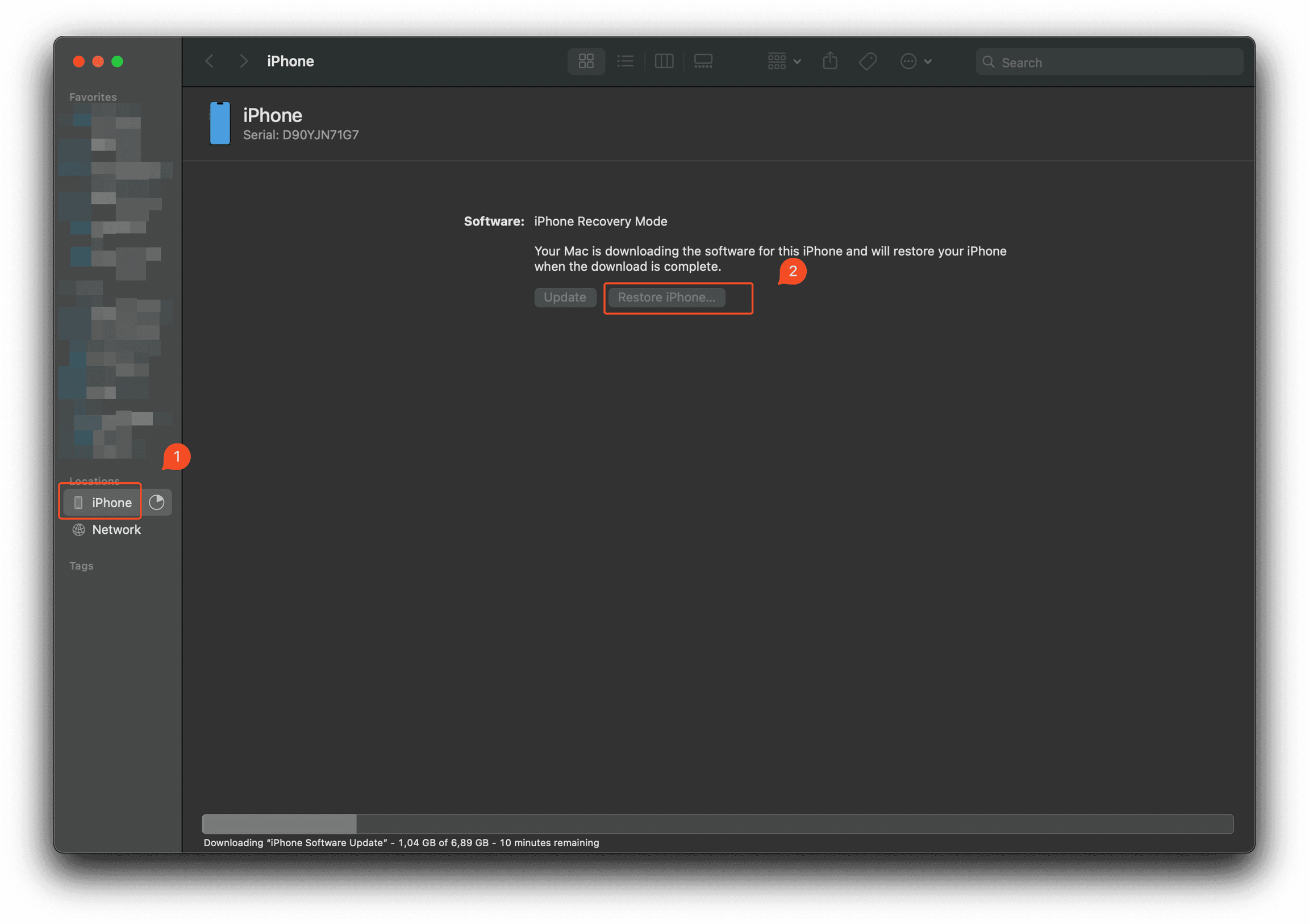
Task: Click the chevron beside the ellipsis icon
Action: click(928, 61)
